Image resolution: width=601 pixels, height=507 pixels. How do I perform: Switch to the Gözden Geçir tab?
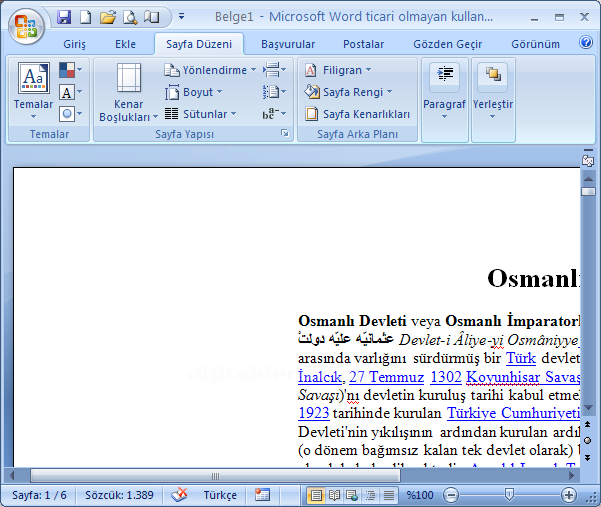click(x=447, y=44)
